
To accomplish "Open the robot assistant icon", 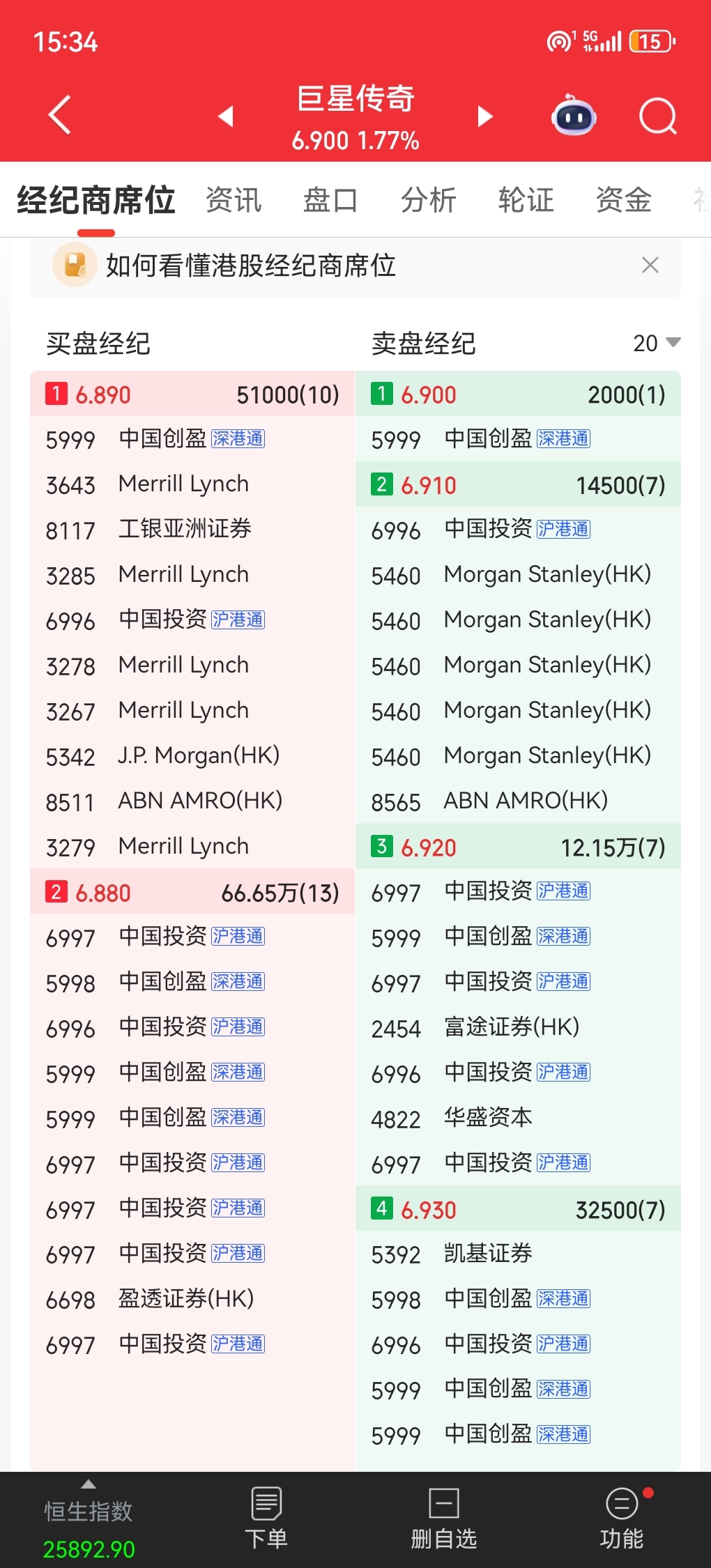I will 574,116.
